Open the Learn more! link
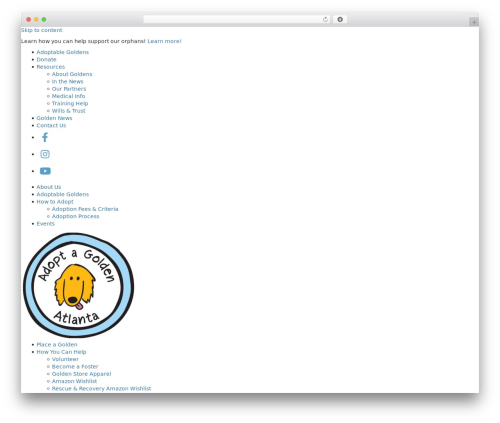This screenshot has width=500, height=423. pyautogui.click(x=164, y=41)
